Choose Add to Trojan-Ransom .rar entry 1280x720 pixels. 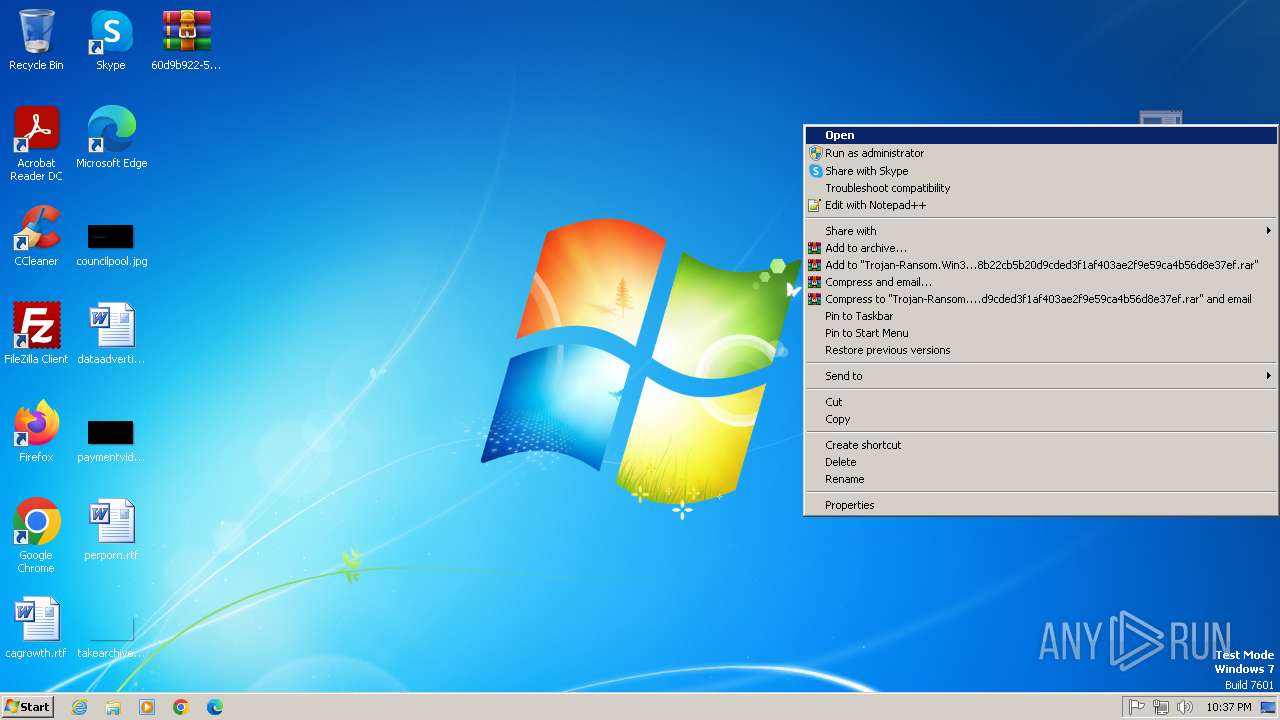pyautogui.click(x=1041, y=265)
